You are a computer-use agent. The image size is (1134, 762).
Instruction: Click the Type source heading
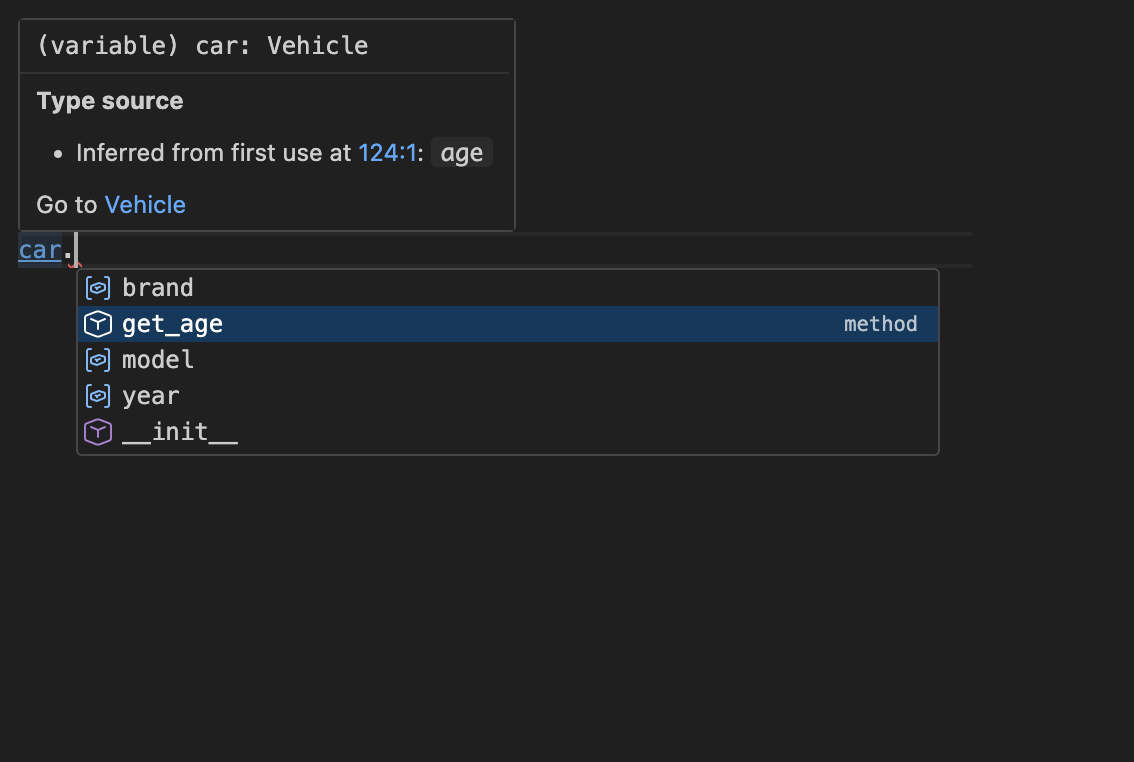tap(109, 100)
